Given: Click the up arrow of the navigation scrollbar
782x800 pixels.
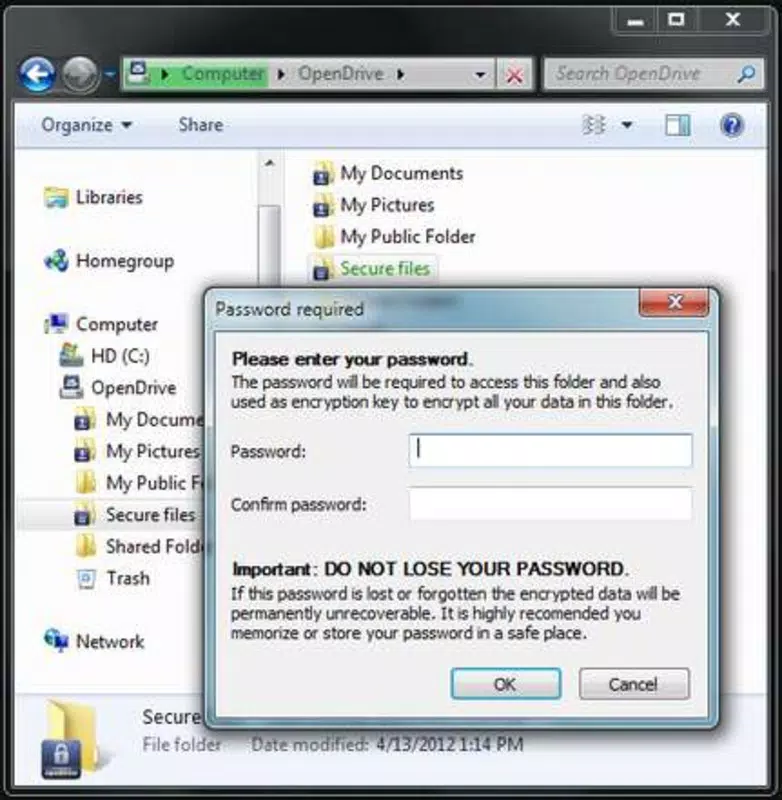Looking at the screenshot, I should pyautogui.click(x=269, y=164).
